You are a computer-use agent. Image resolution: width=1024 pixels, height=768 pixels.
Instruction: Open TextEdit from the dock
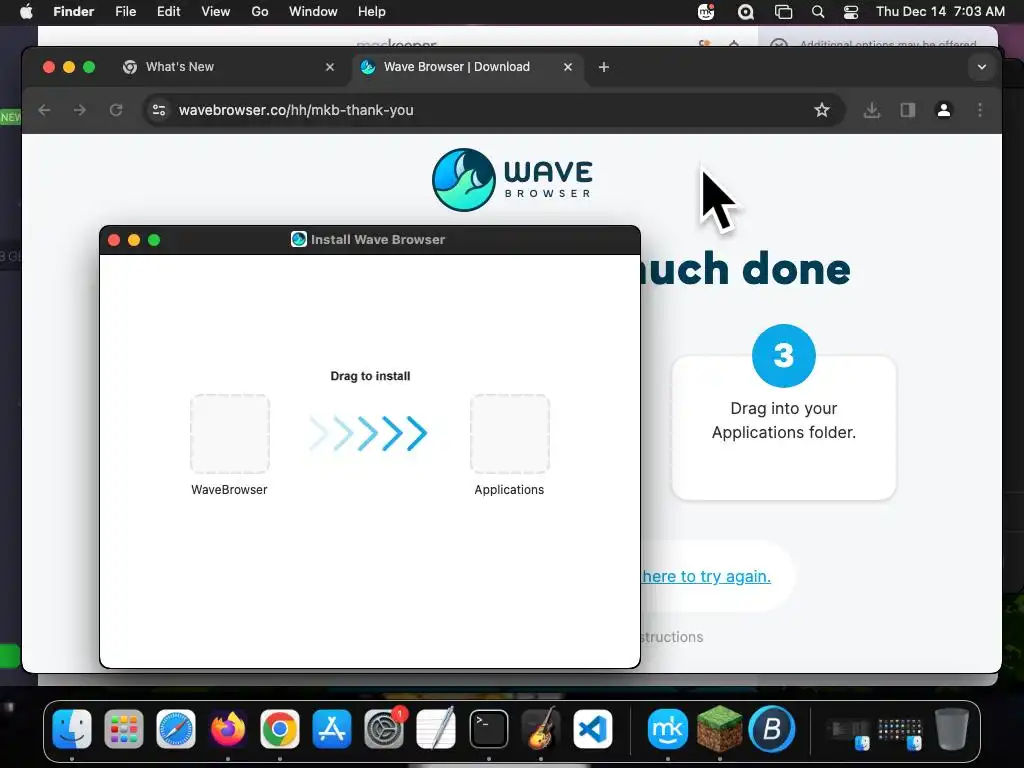pyautogui.click(x=436, y=729)
